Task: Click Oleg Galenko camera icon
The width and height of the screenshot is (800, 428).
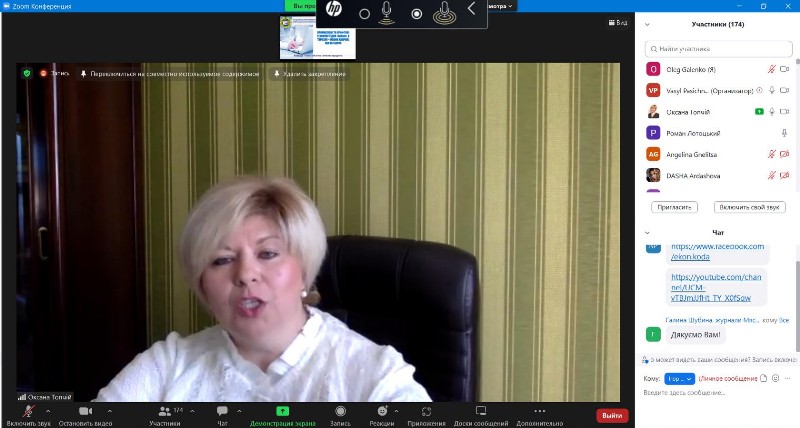Action: point(785,69)
